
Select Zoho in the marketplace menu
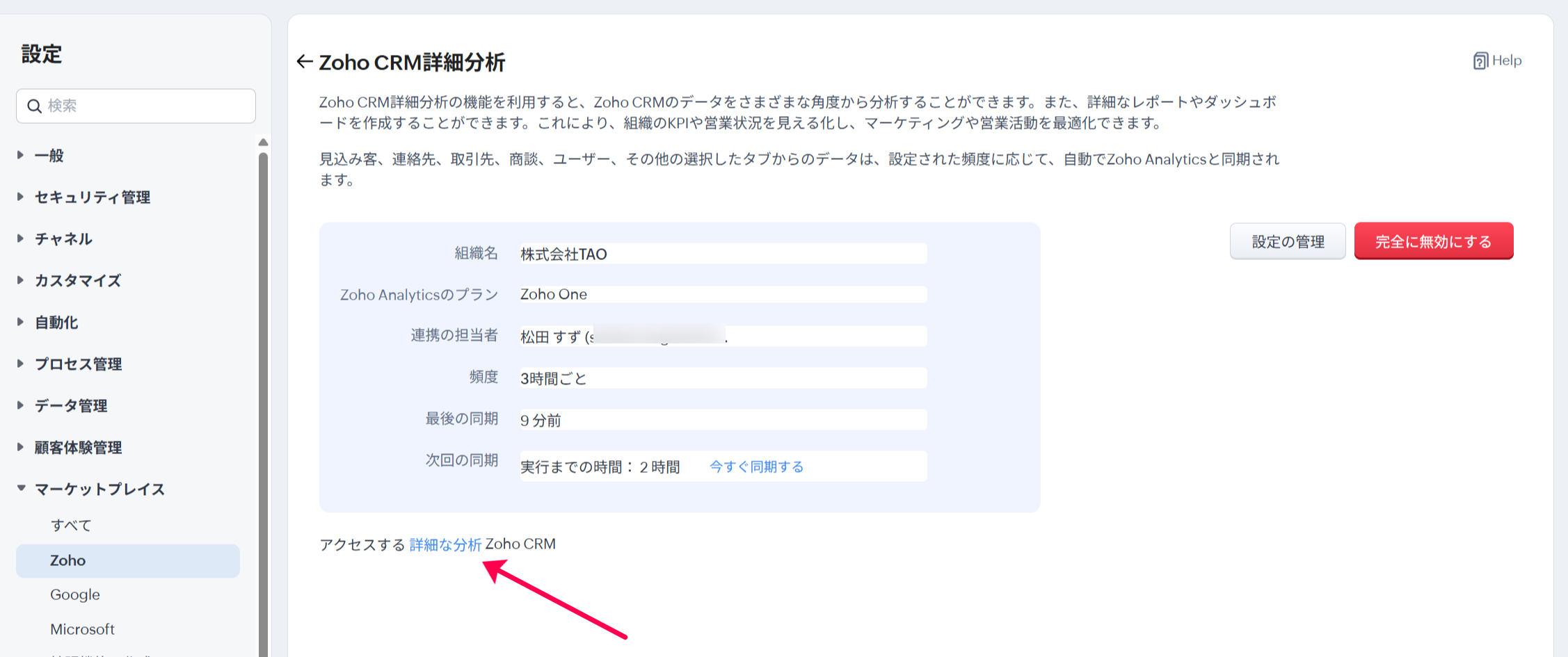coord(67,560)
